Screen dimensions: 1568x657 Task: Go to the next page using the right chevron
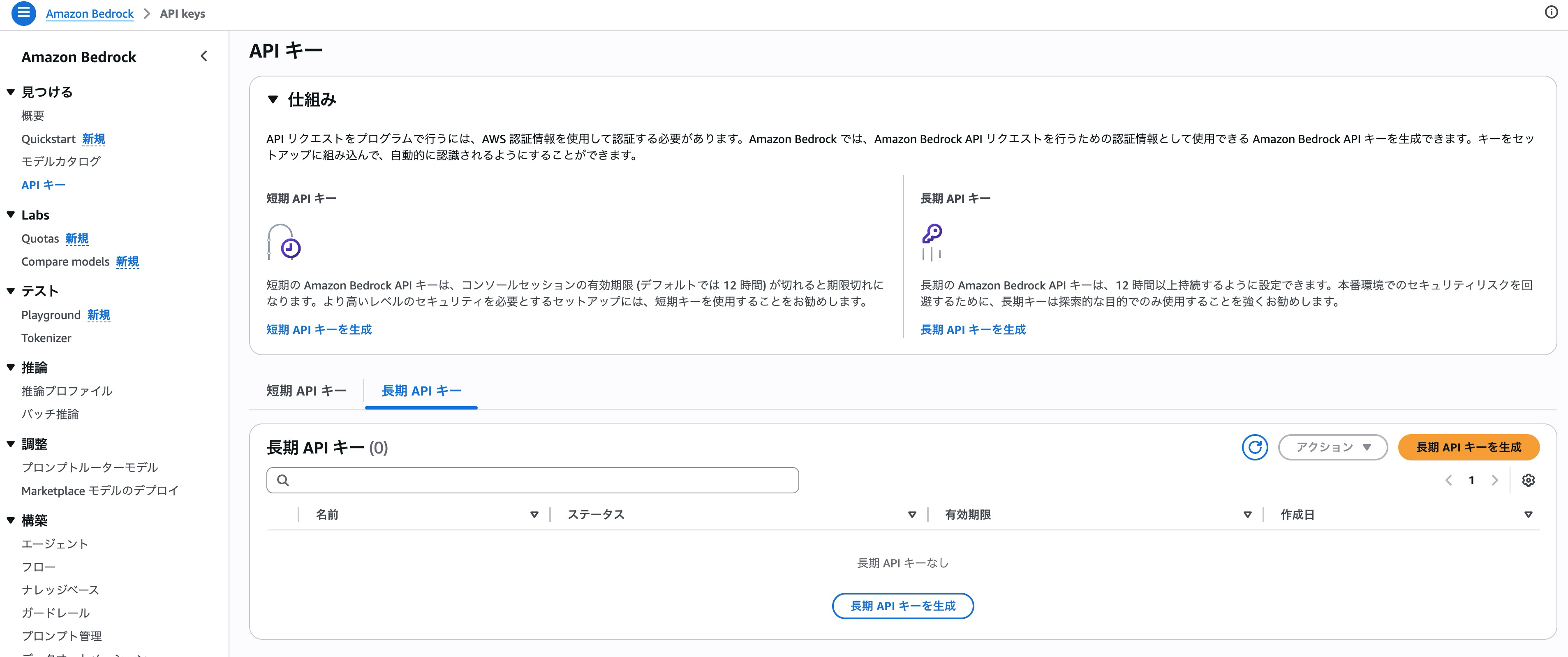pyautogui.click(x=1495, y=481)
